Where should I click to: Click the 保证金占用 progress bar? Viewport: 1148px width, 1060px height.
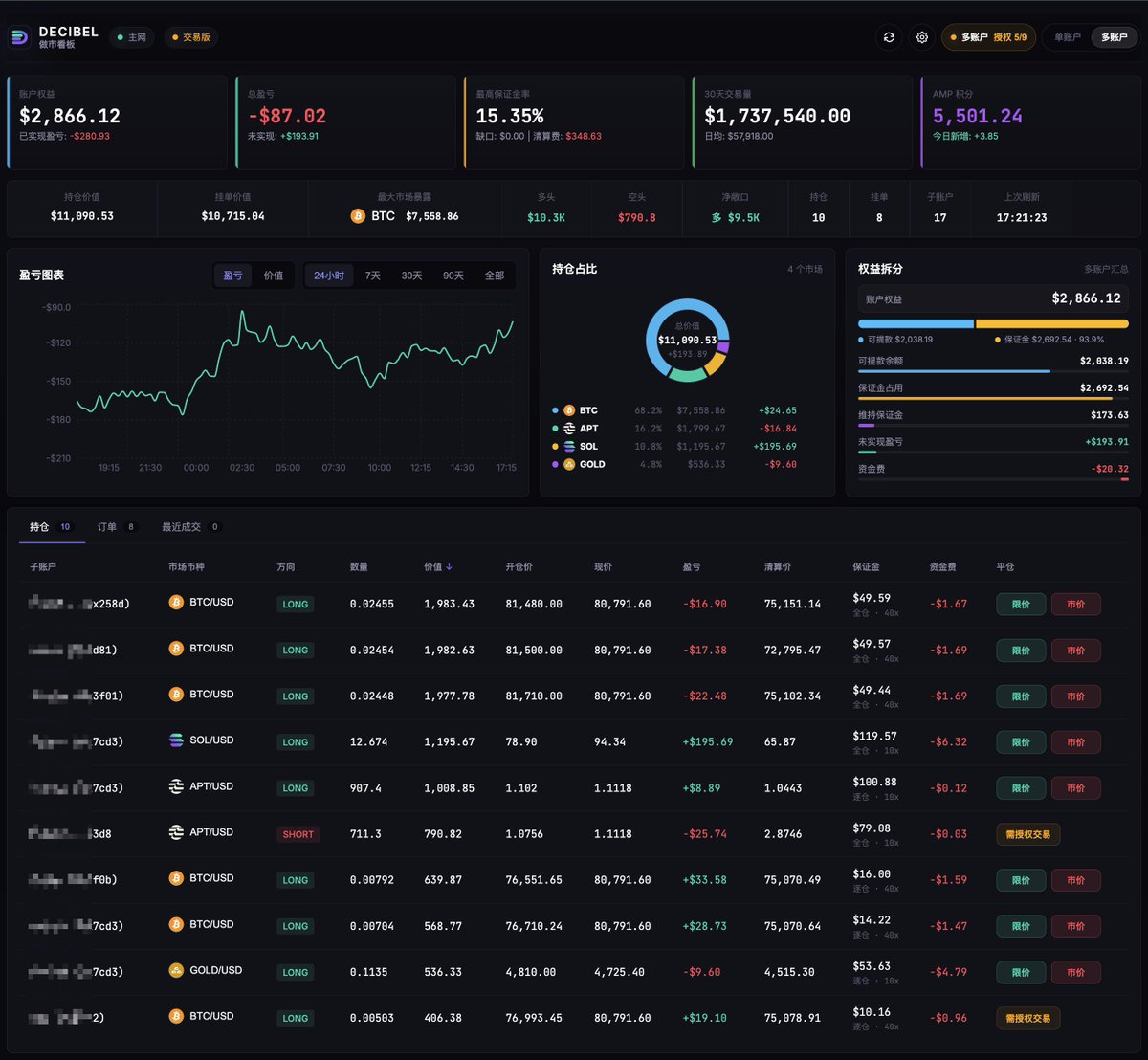click(993, 398)
